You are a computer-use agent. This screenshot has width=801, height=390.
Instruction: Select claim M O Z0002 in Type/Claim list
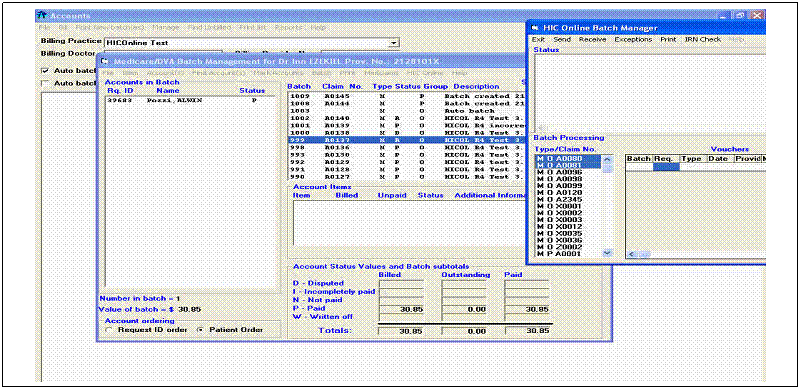point(569,246)
